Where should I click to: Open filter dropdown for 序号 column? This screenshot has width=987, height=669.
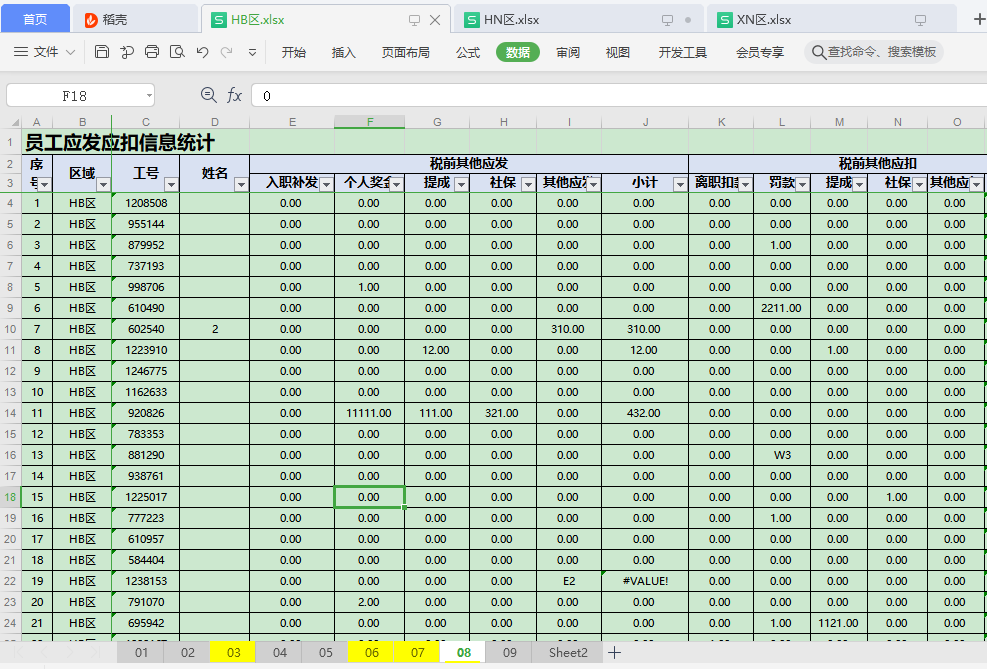pos(44,184)
